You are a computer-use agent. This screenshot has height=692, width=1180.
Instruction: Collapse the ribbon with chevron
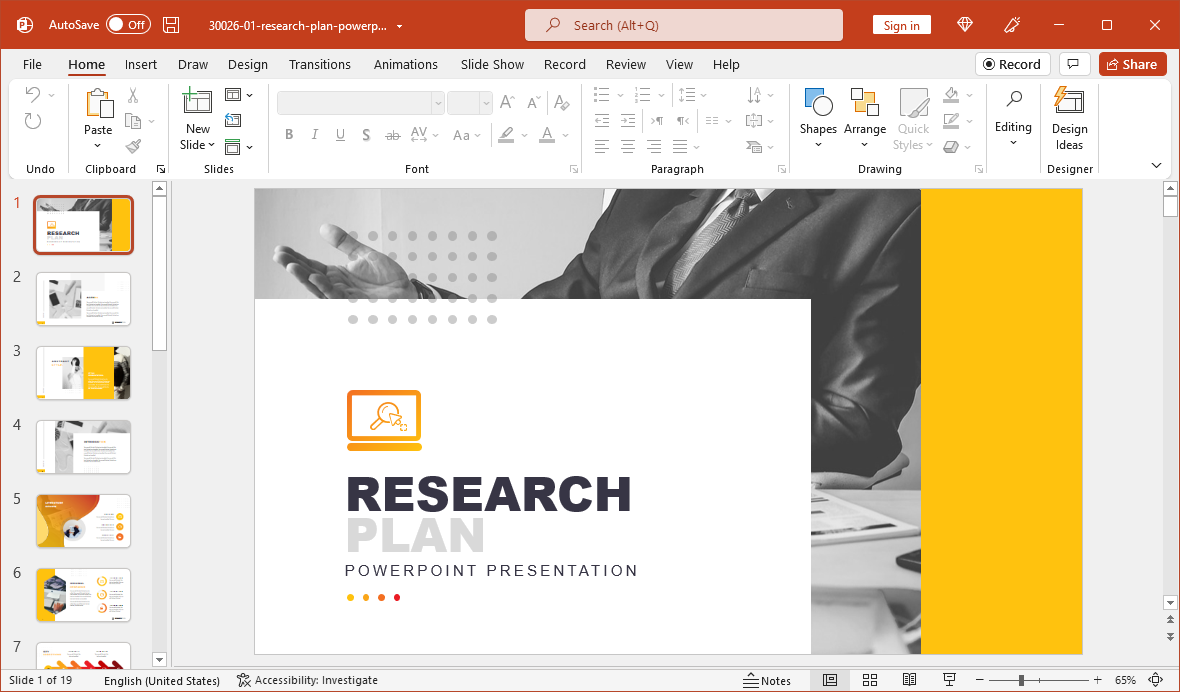pyautogui.click(x=1156, y=166)
